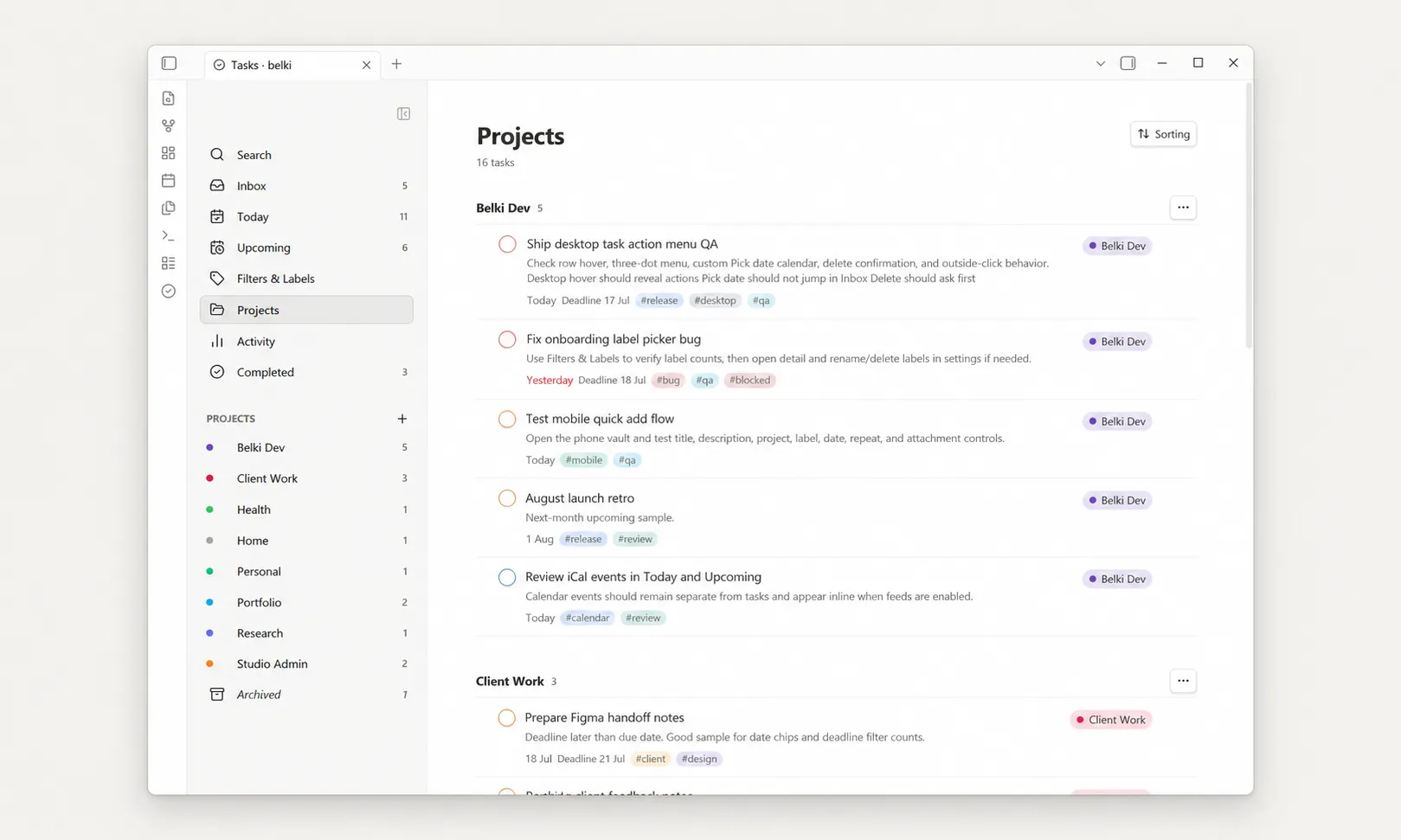Click the Client Work section heading
Screen dimensions: 1401x840
(510, 682)
